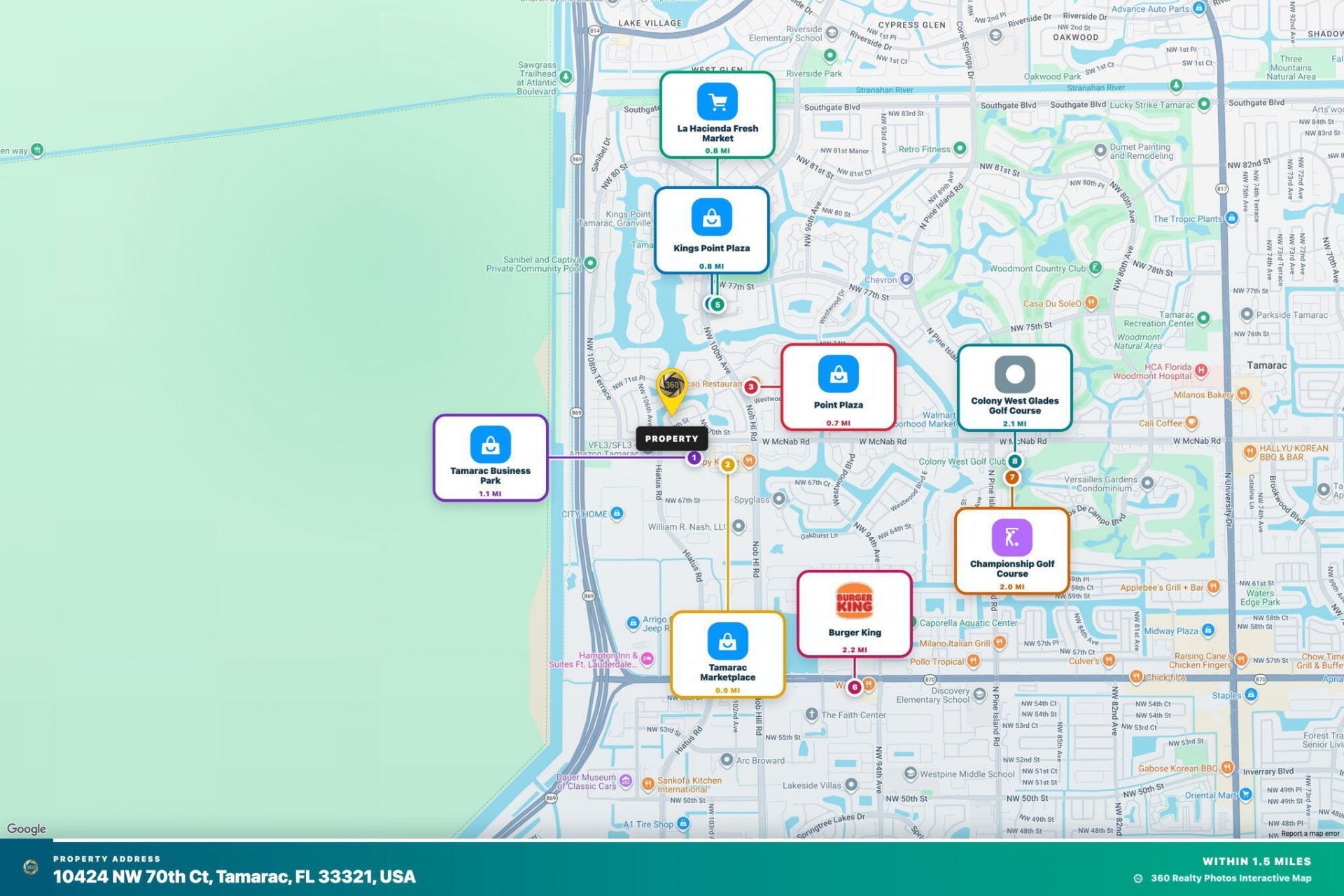Screen dimensions: 1344x896
Task: Select orange map marker number 7
Action: point(1012,477)
